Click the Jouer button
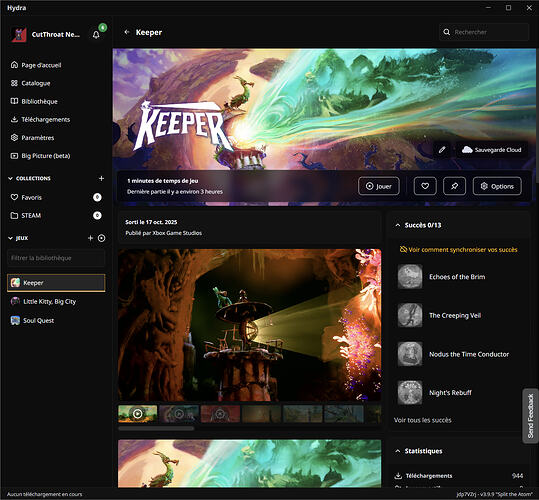Viewport: 539px width, 500px height. [378, 186]
